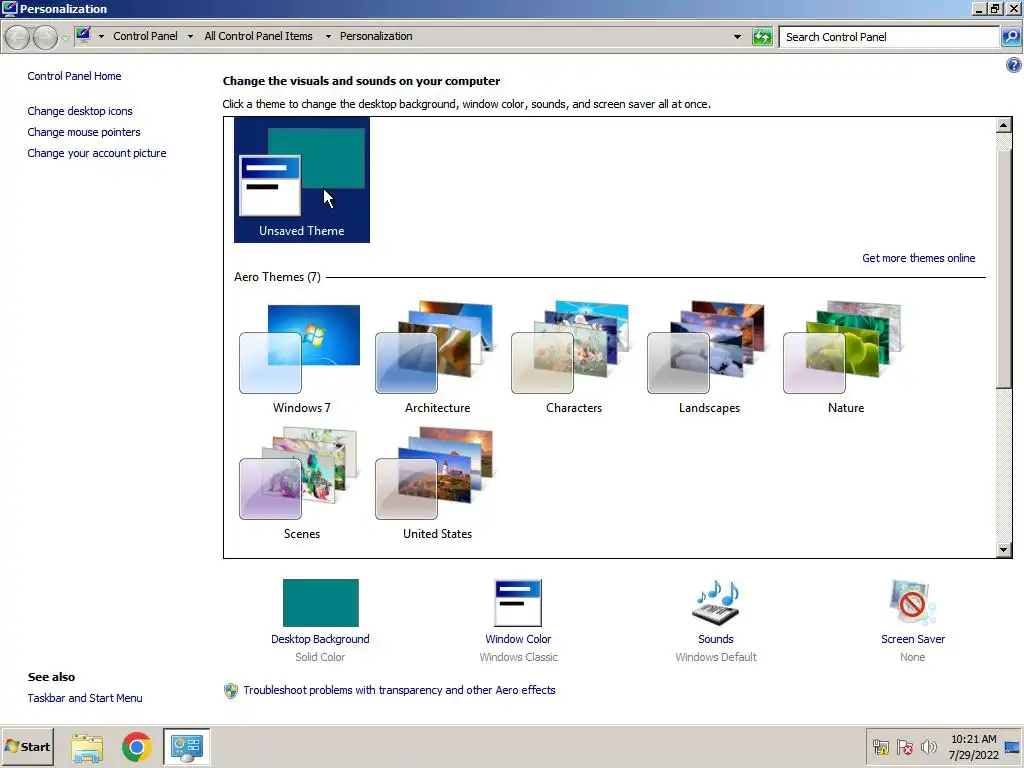
Task: Click the Back navigation arrow
Action: [18, 37]
